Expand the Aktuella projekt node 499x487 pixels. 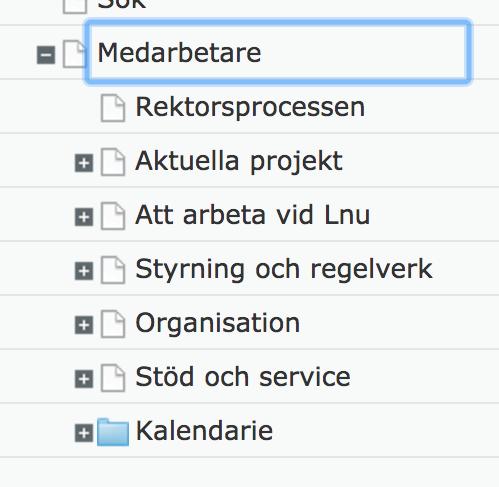click(84, 163)
